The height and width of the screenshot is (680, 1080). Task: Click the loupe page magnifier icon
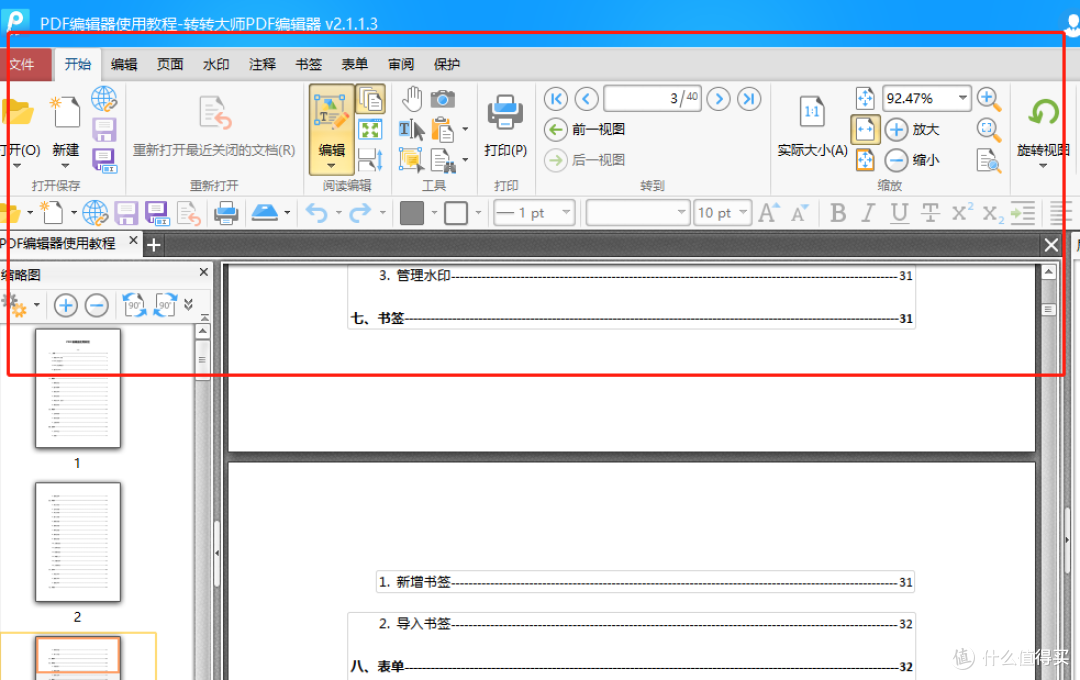click(988, 161)
